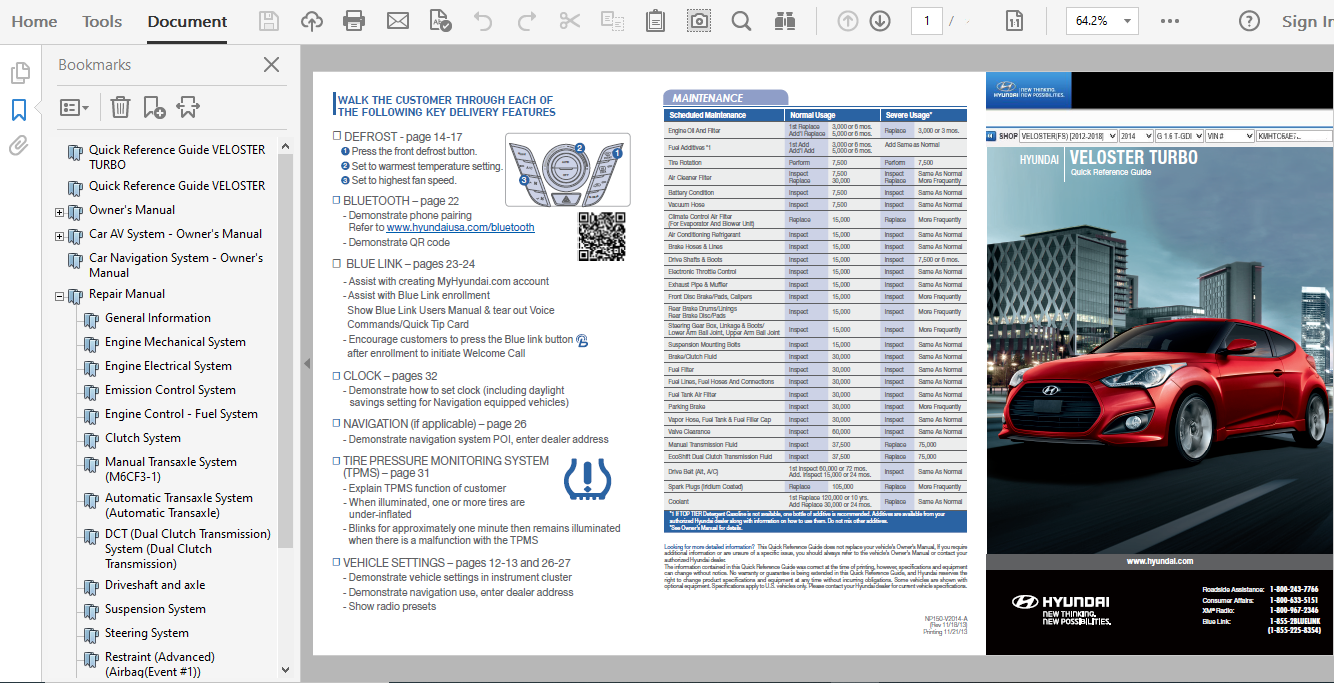Add a new bookmark icon
1334x683 pixels.
tap(154, 107)
